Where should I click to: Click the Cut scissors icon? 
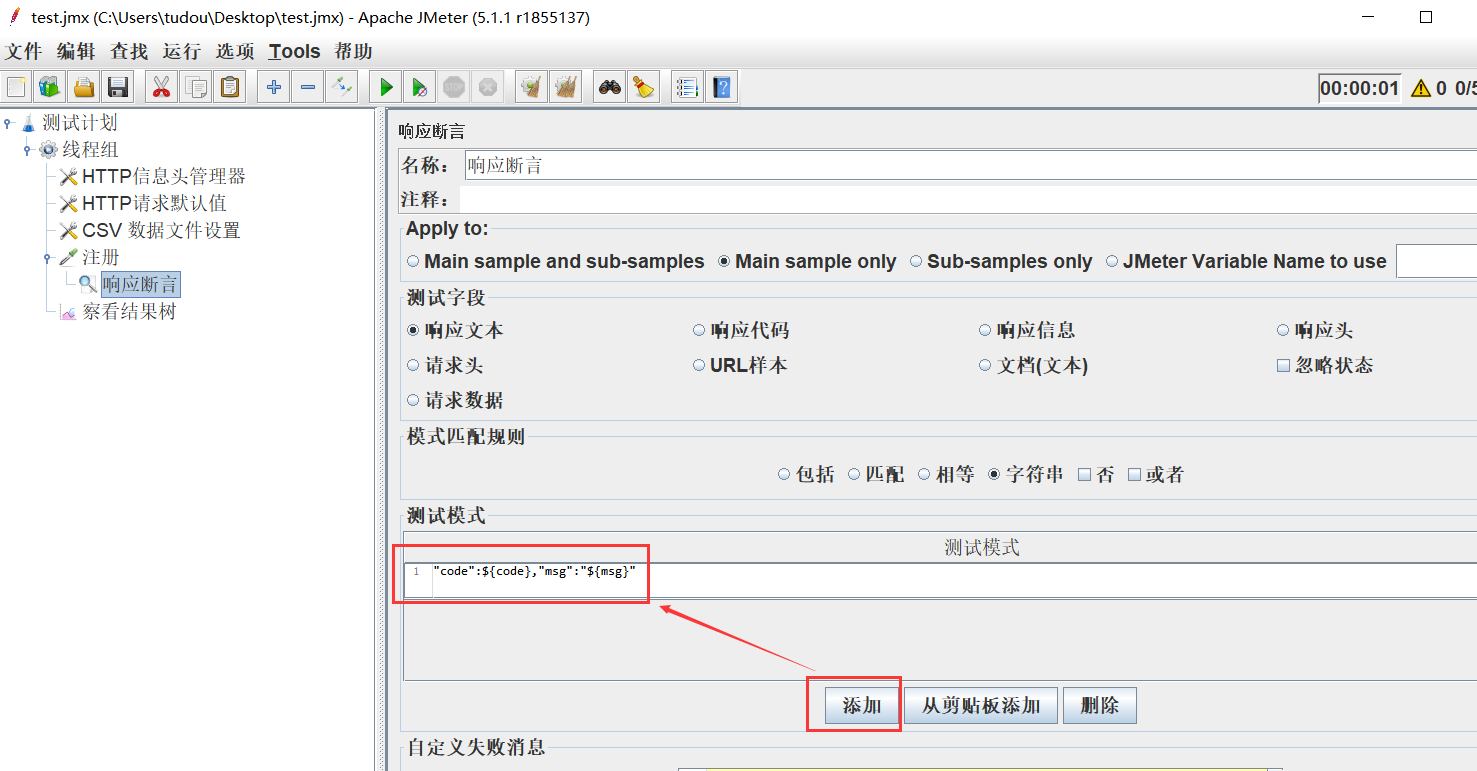click(x=160, y=87)
